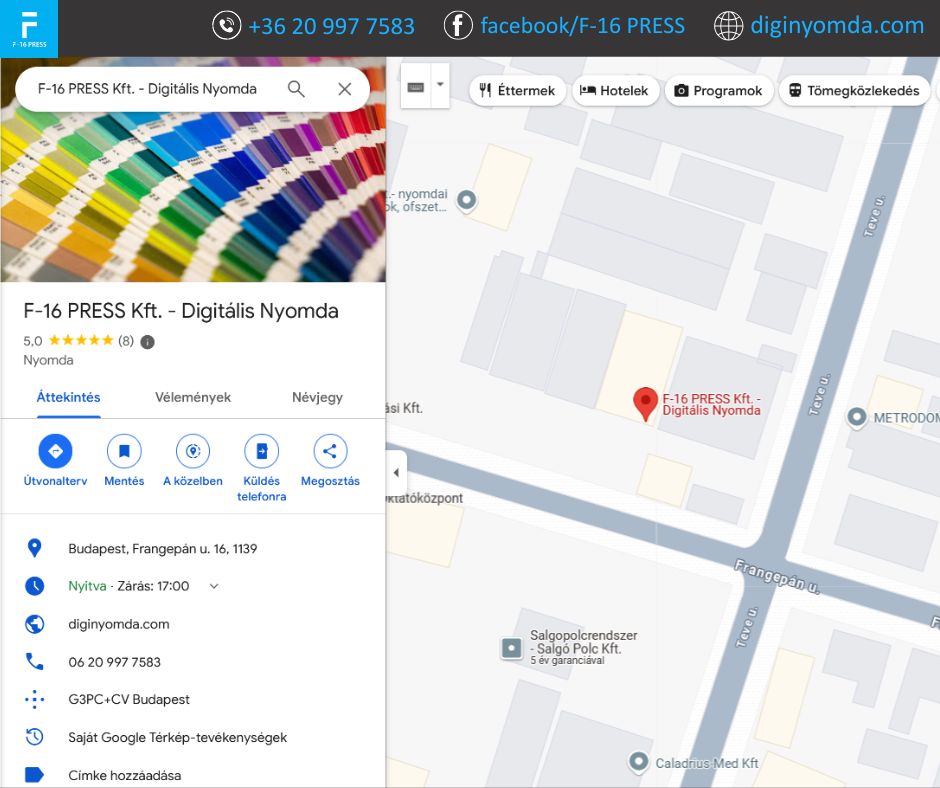Expand the opening hours chevron
The height and width of the screenshot is (788, 940).
pos(213,587)
